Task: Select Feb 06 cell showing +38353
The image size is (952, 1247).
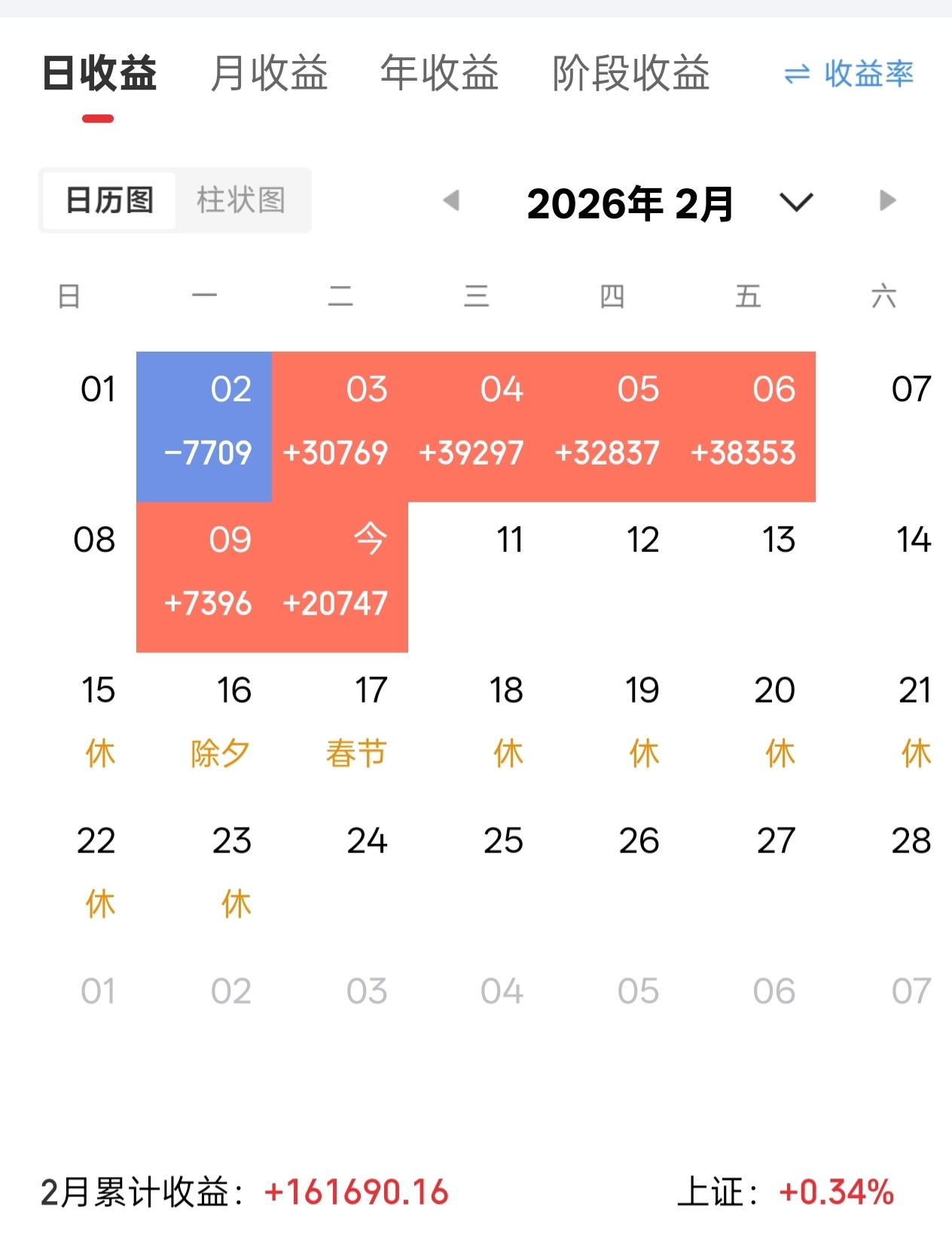Action: (x=747, y=426)
